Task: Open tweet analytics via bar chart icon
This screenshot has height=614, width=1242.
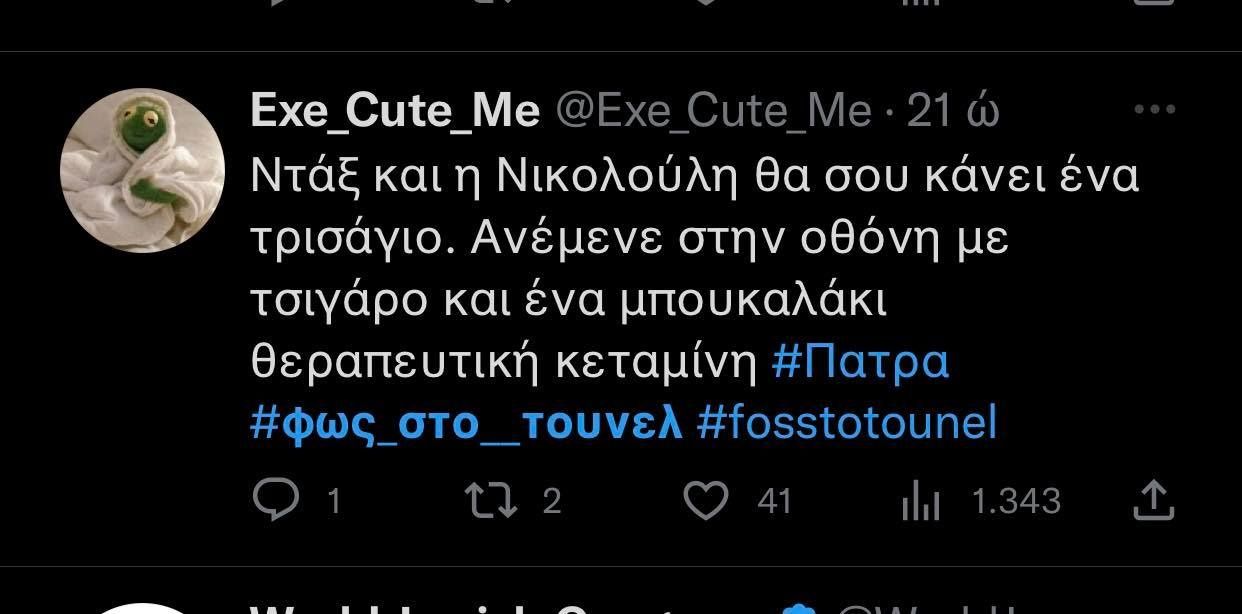Action: [x=921, y=501]
